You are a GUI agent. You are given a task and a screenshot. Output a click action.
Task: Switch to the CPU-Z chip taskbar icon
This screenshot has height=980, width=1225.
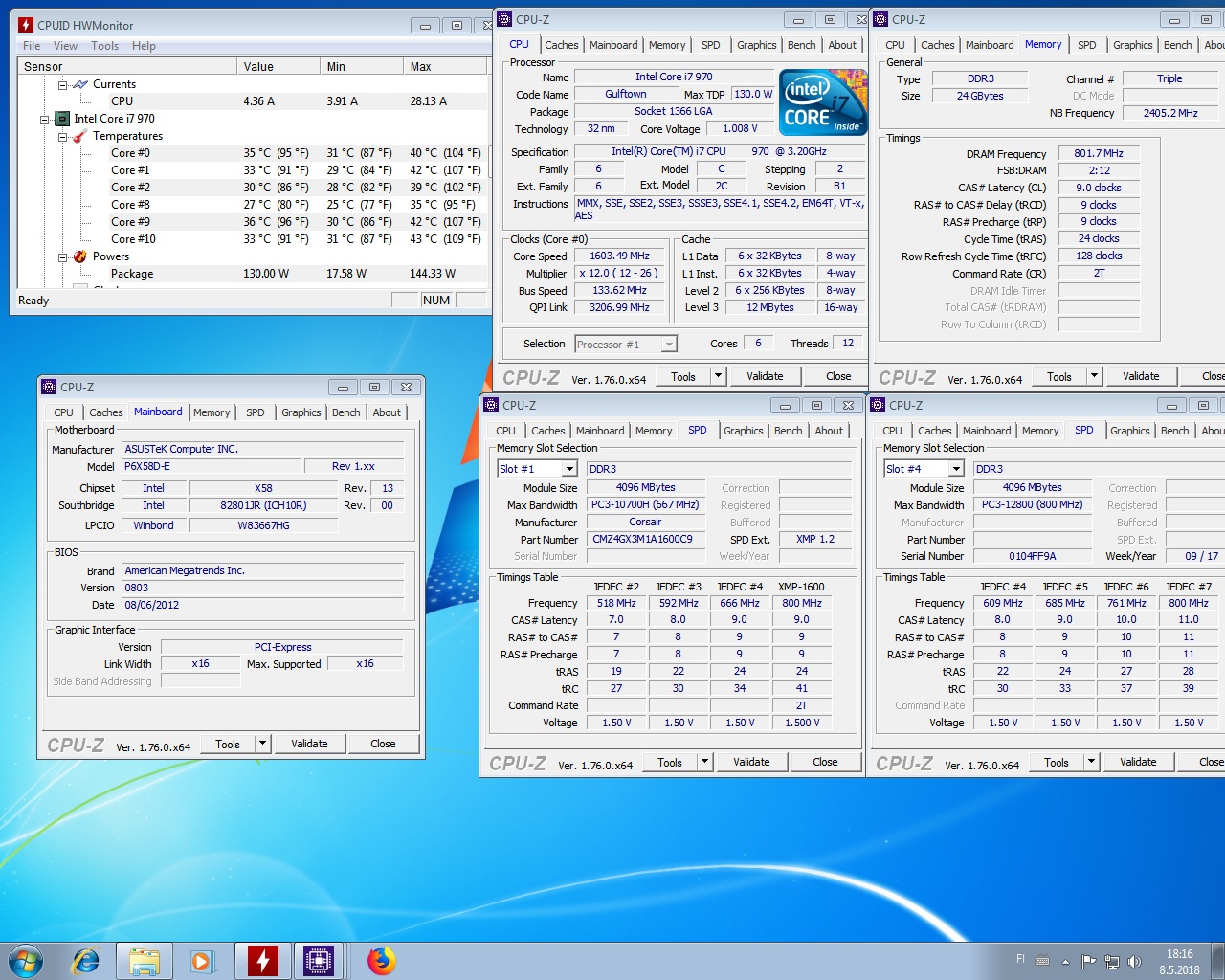coord(319,960)
